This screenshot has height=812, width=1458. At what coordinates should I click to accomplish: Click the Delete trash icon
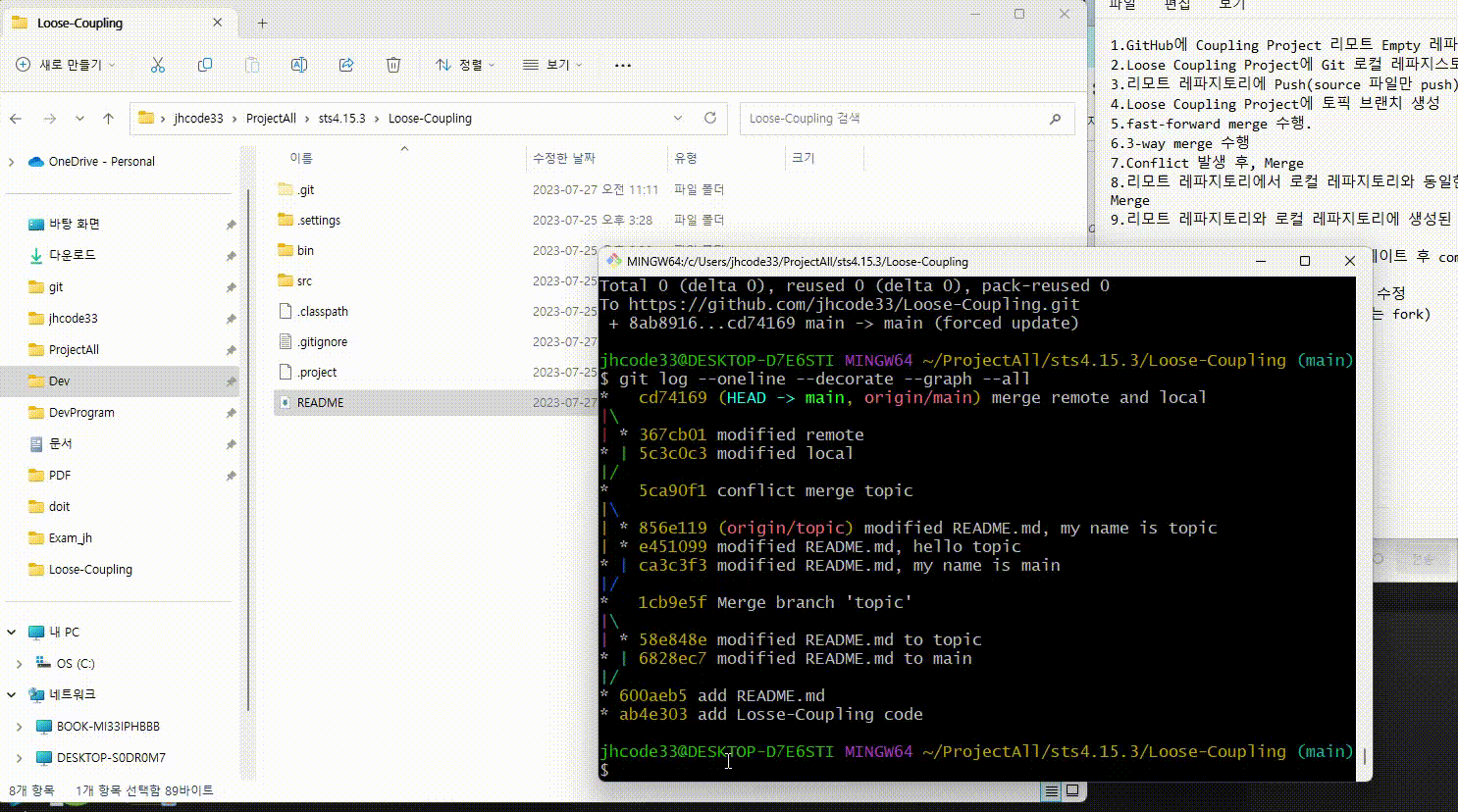point(393,64)
